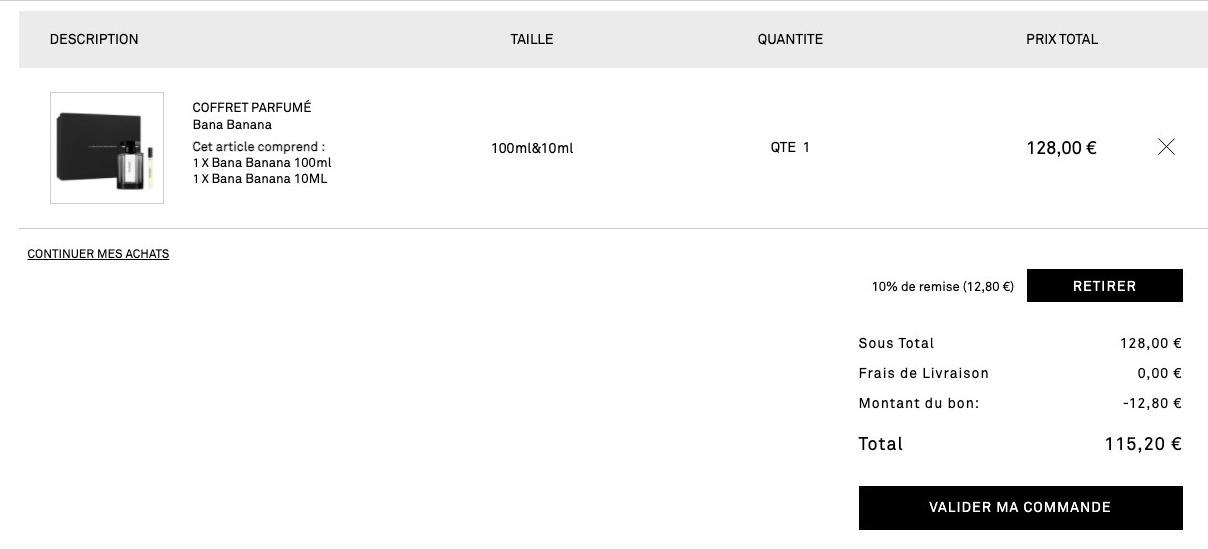Click the PRIX TOTAL column header
This screenshot has height=549, width=1208.
coord(1062,39)
